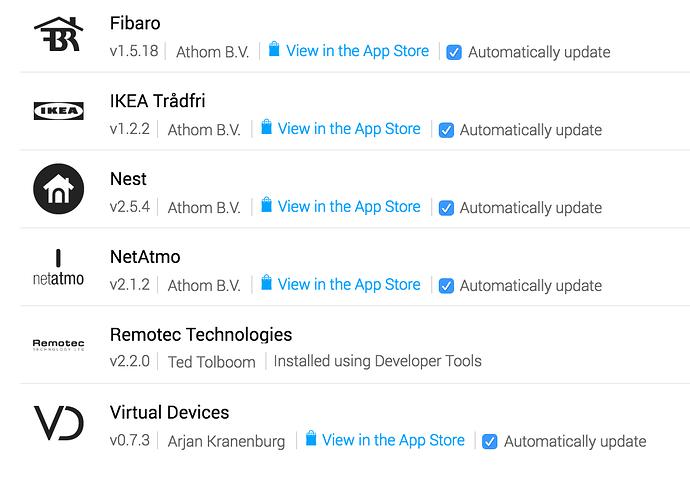
Task: Click shopping bag icon in Nest row
Action: [x=267, y=206]
